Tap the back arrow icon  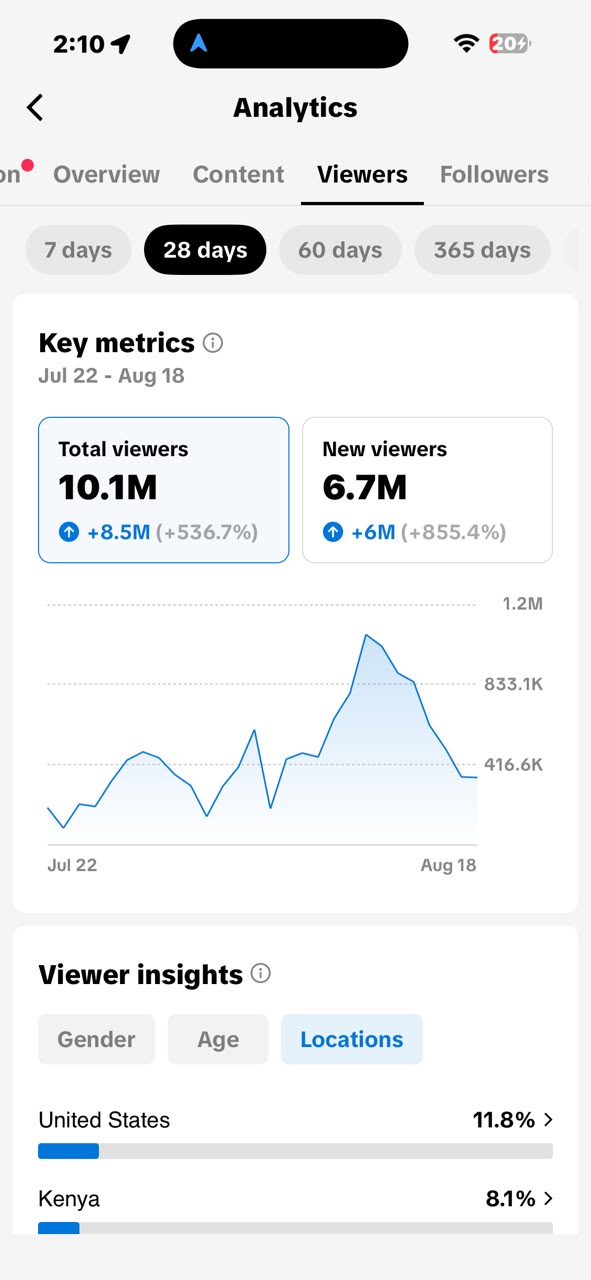35,107
